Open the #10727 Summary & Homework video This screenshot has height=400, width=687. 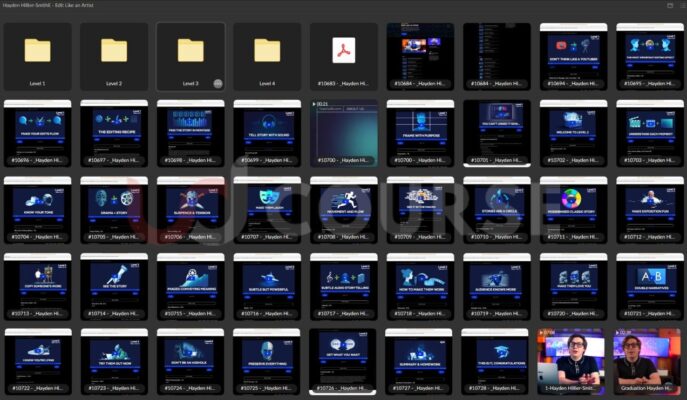pyautogui.click(x=419, y=358)
